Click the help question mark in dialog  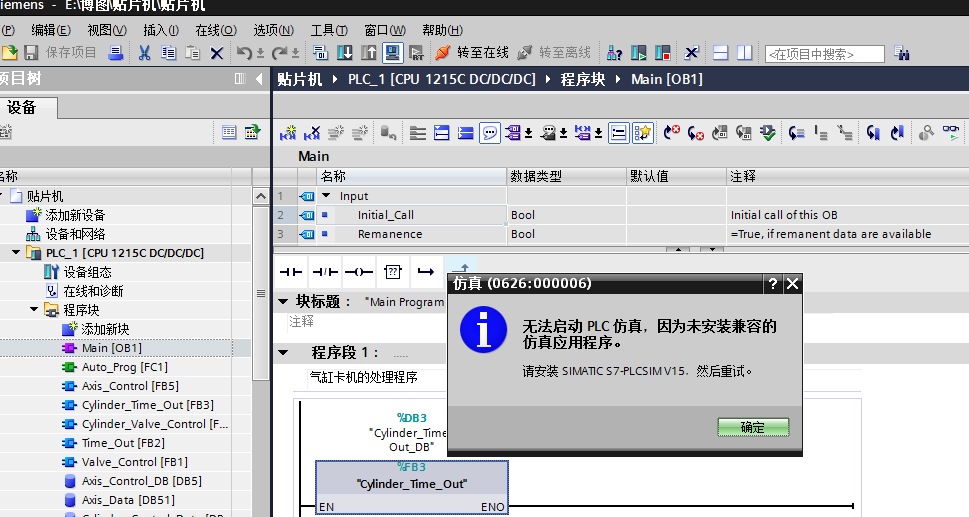(x=772, y=284)
